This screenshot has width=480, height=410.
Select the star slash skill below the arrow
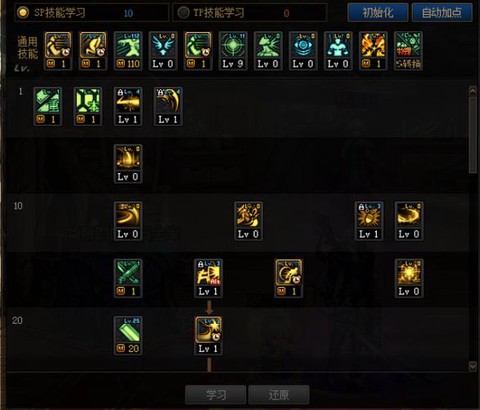coord(208,336)
